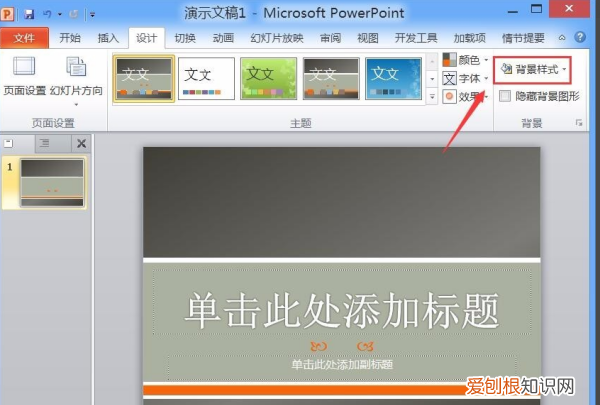
Task: Go to the 审阅 tab
Action: 331,38
